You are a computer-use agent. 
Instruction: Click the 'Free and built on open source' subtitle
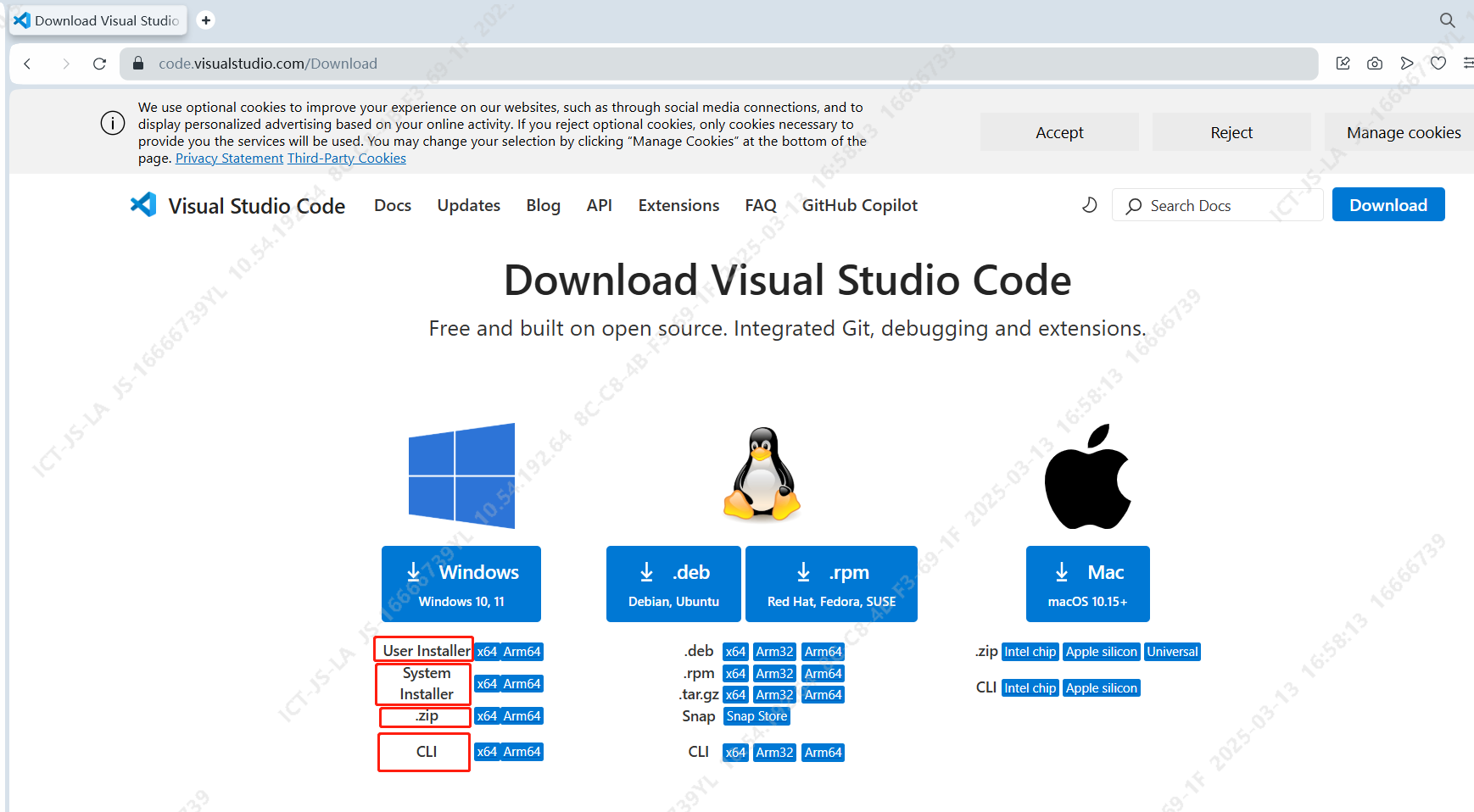pos(787,329)
